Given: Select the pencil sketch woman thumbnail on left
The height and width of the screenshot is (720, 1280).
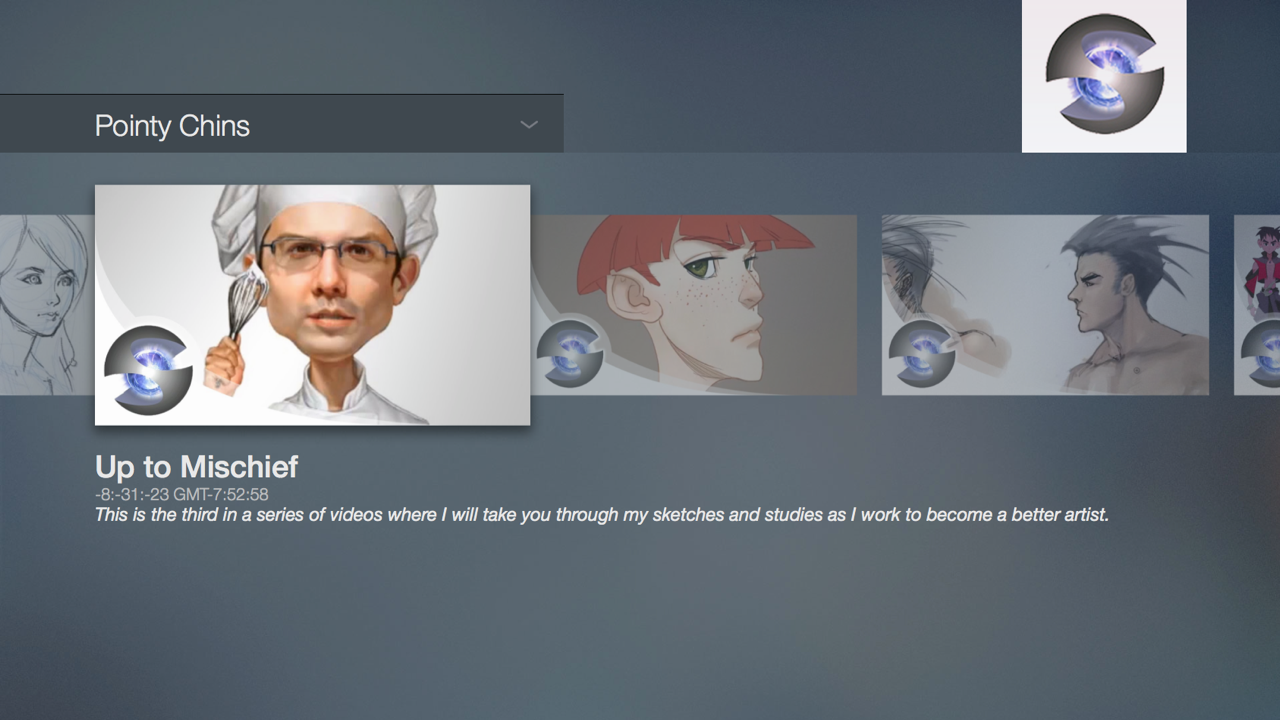Looking at the screenshot, I should pyautogui.click(x=47, y=305).
